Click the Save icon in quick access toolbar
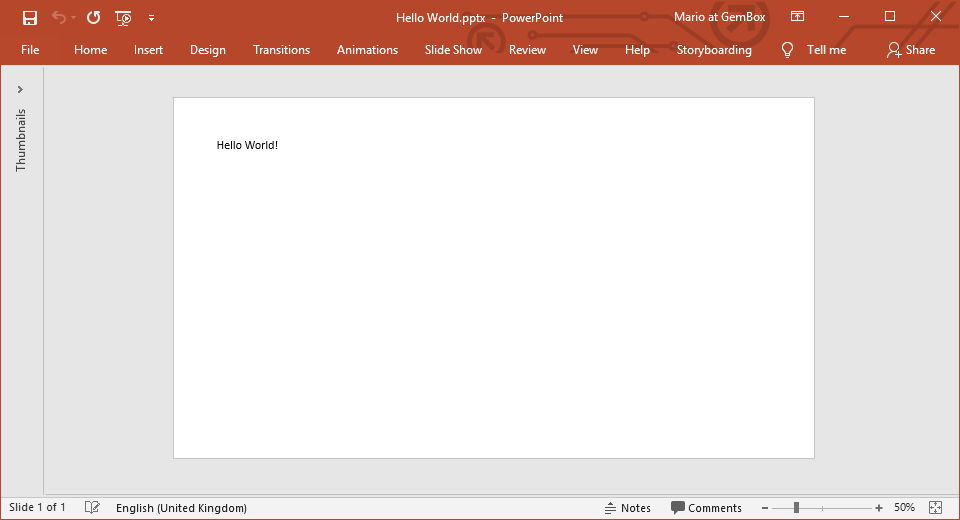The image size is (960, 520). tap(30, 17)
